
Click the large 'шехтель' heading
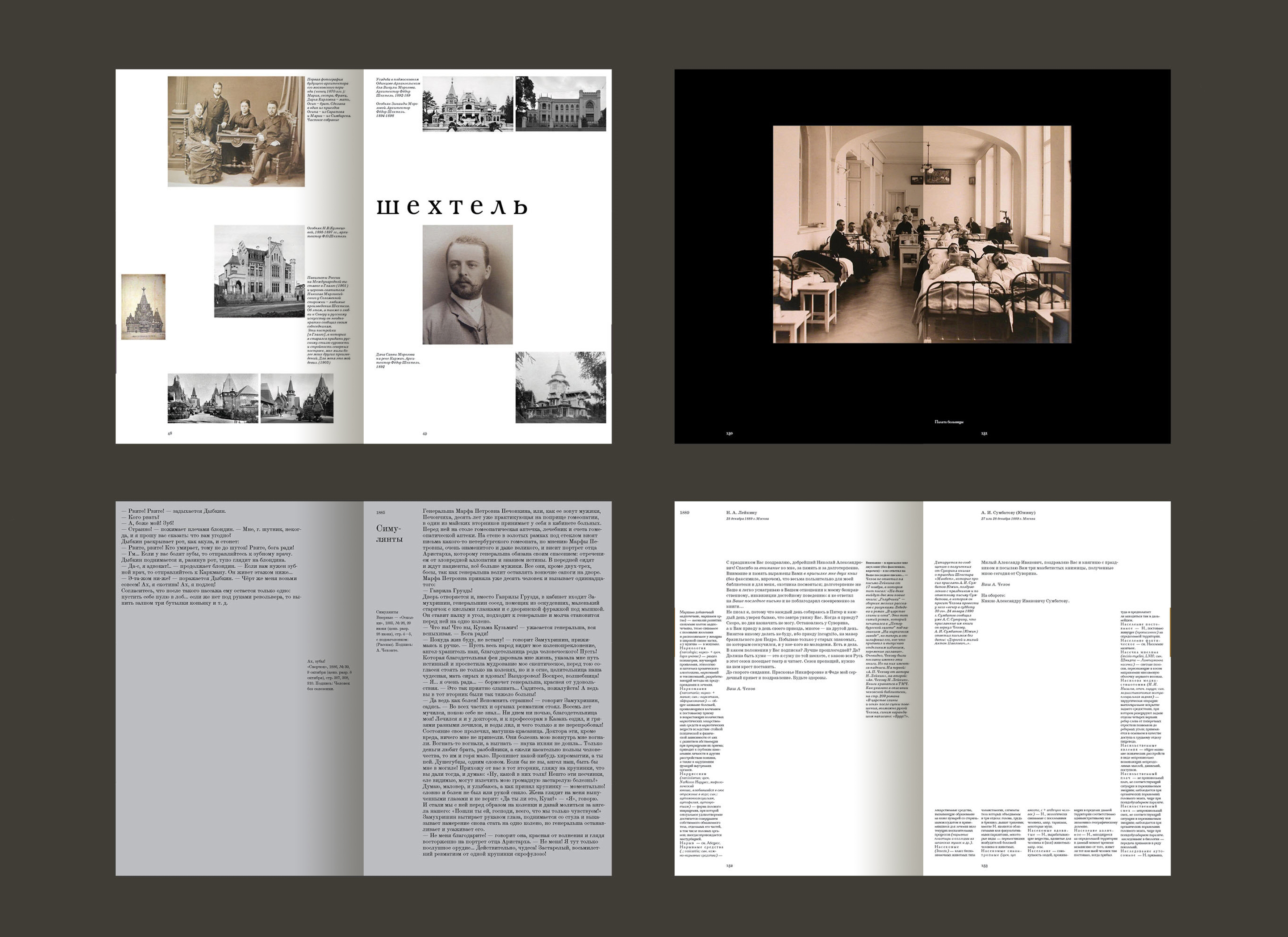[x=452, y=207]
